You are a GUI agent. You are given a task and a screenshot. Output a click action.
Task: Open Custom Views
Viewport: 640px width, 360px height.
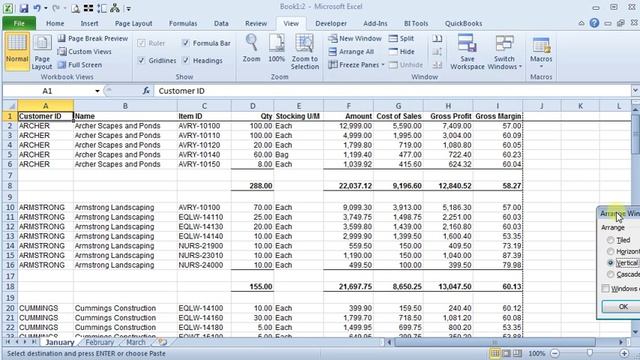tap(84, 51)
